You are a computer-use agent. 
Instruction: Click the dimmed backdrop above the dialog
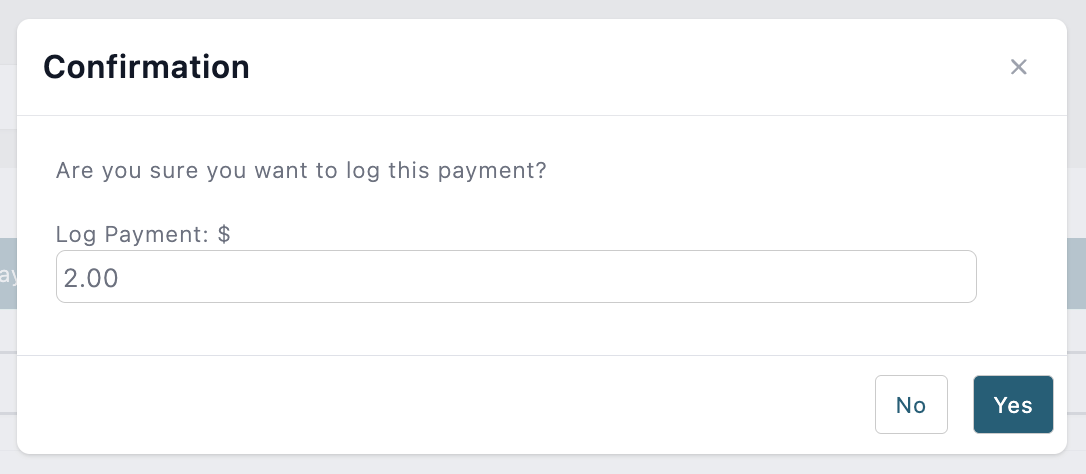543,8
